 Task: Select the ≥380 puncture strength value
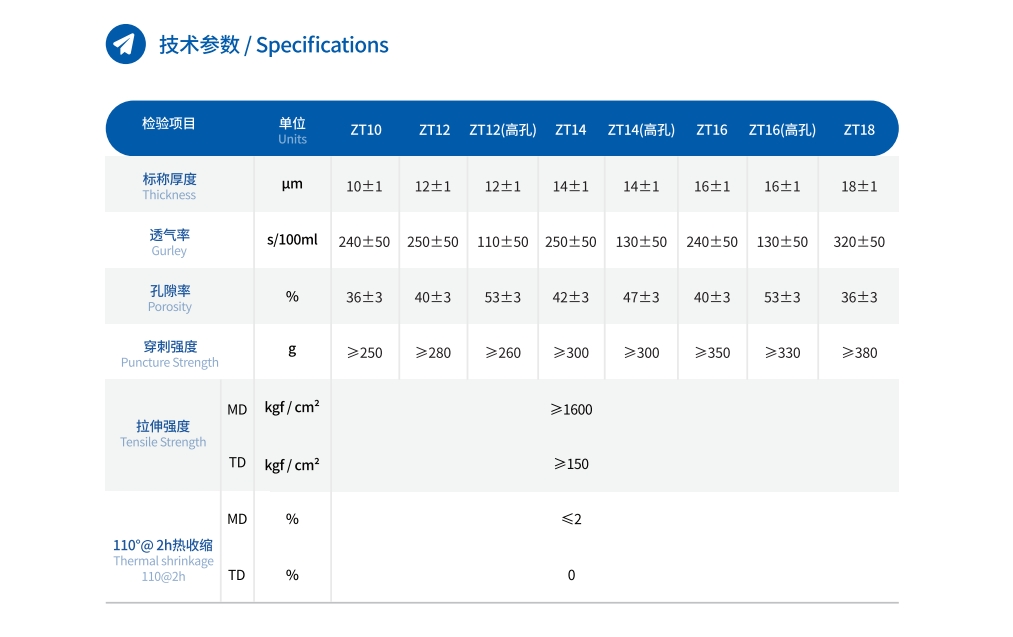[x=859, y=353]
